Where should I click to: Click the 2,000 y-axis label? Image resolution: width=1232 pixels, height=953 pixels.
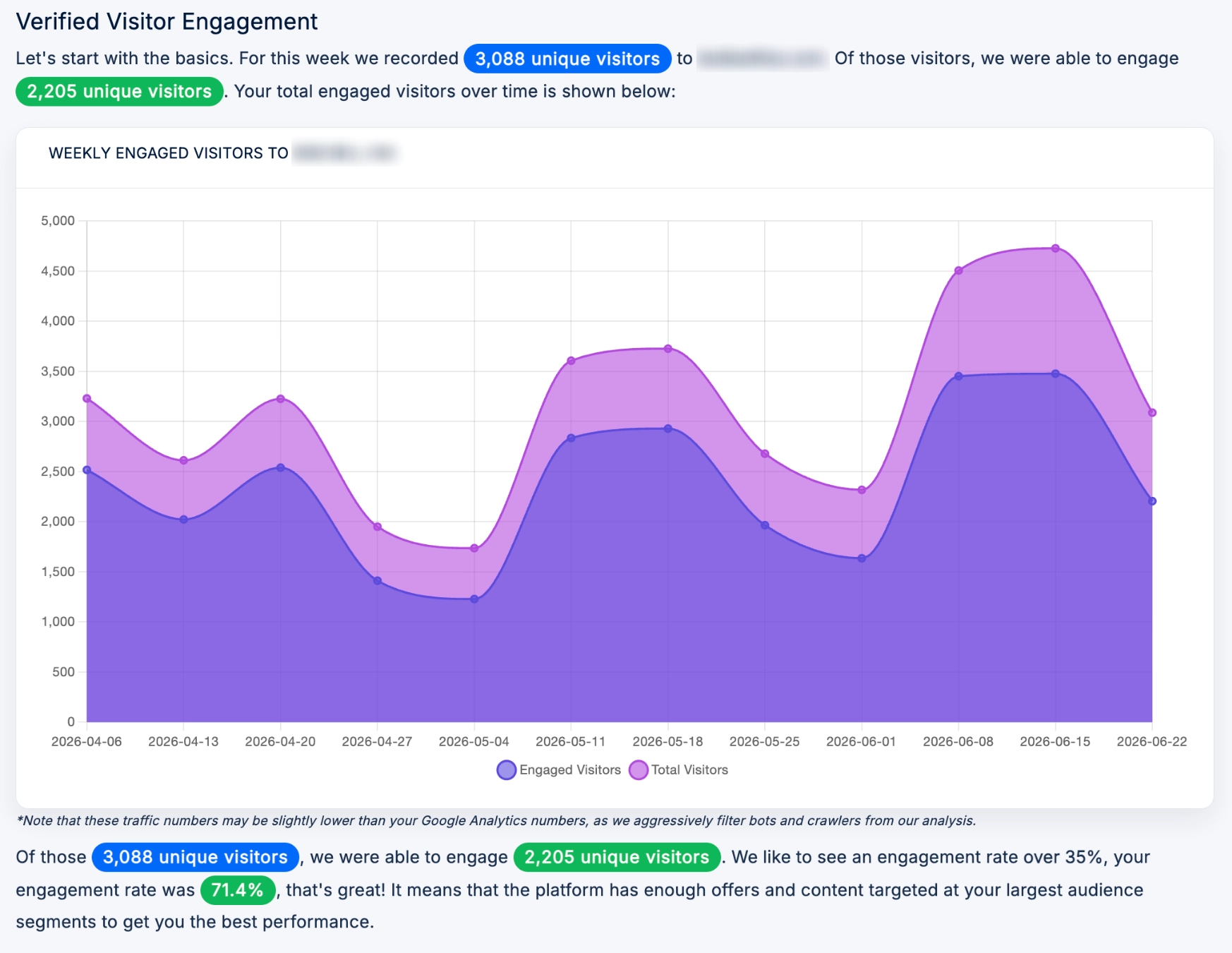(58, 522)
